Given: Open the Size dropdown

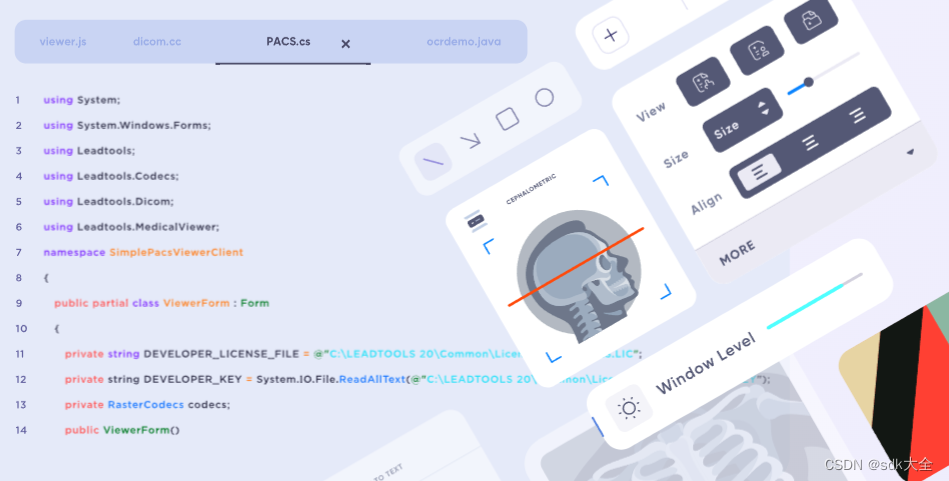Looking at the screenshot, I should [x=743, y=120].
